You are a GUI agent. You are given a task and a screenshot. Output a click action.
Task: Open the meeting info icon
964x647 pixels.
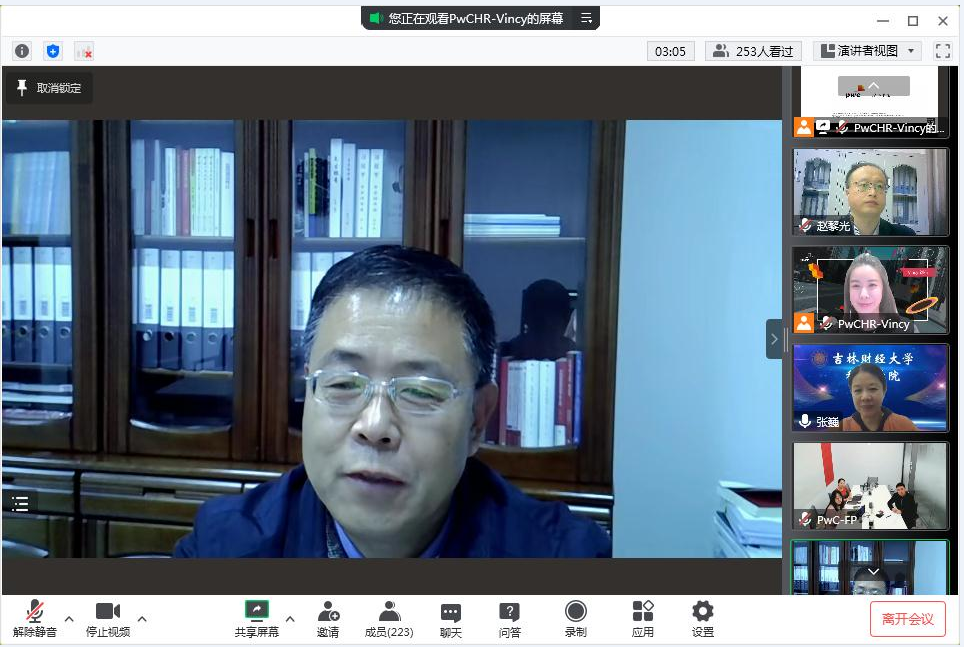tap(22, 51)
